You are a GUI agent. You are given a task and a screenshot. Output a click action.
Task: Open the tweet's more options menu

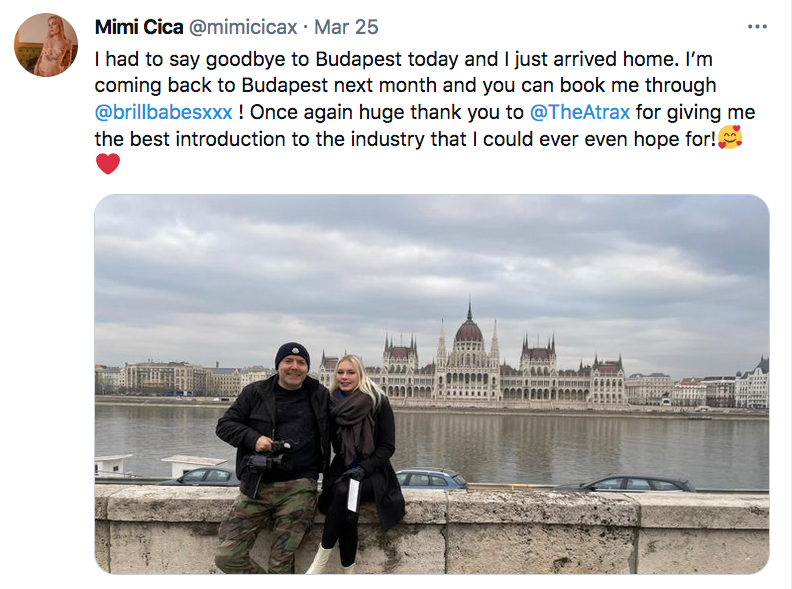[758, 26]
